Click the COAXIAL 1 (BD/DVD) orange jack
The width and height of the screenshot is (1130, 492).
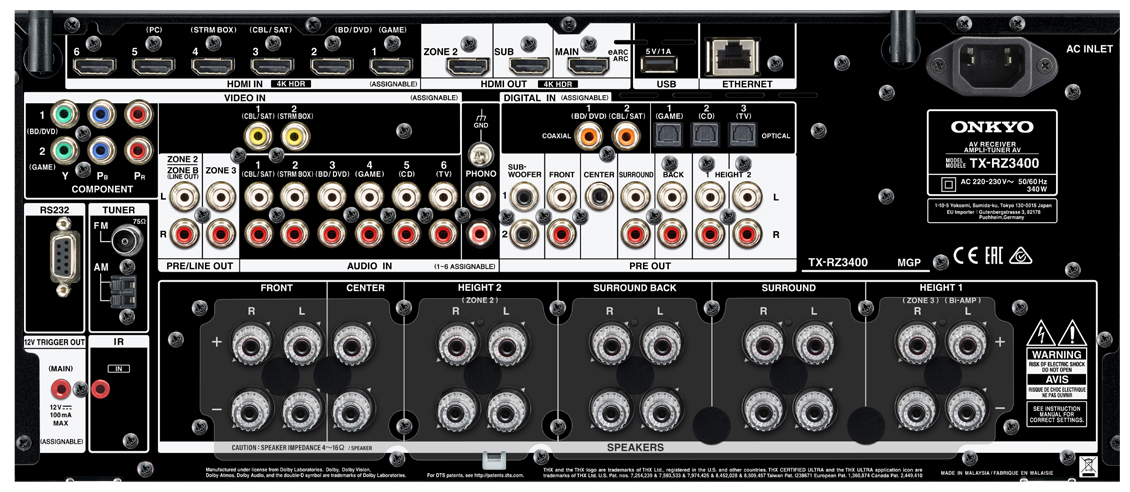592,134
